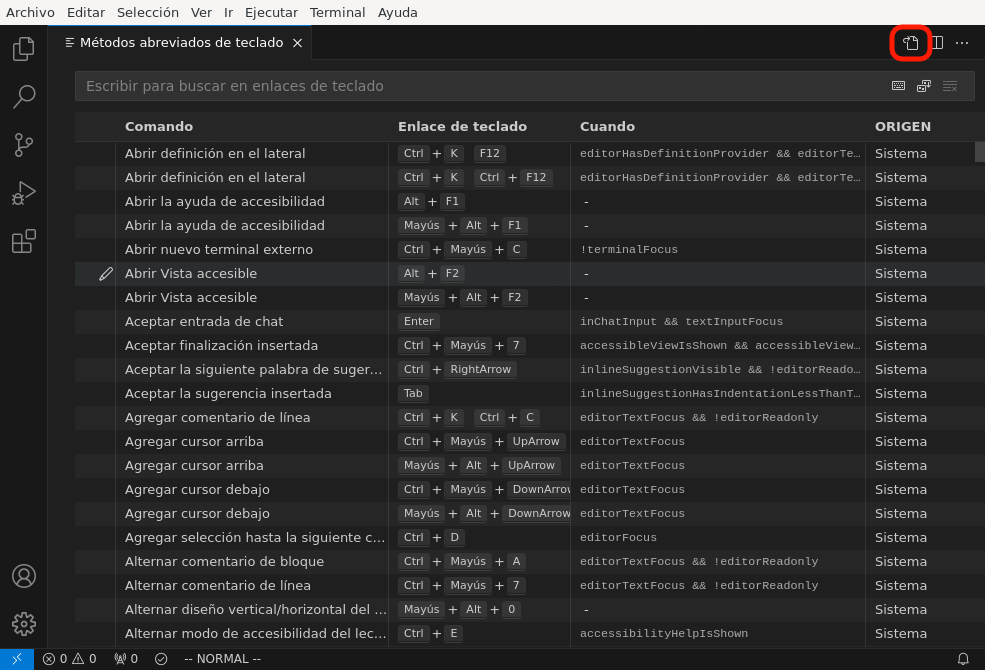Click the pencil edit icon on Abrir Vista accesible
The width and height of the screenshot is (985, 670).
tap(106, 274)
